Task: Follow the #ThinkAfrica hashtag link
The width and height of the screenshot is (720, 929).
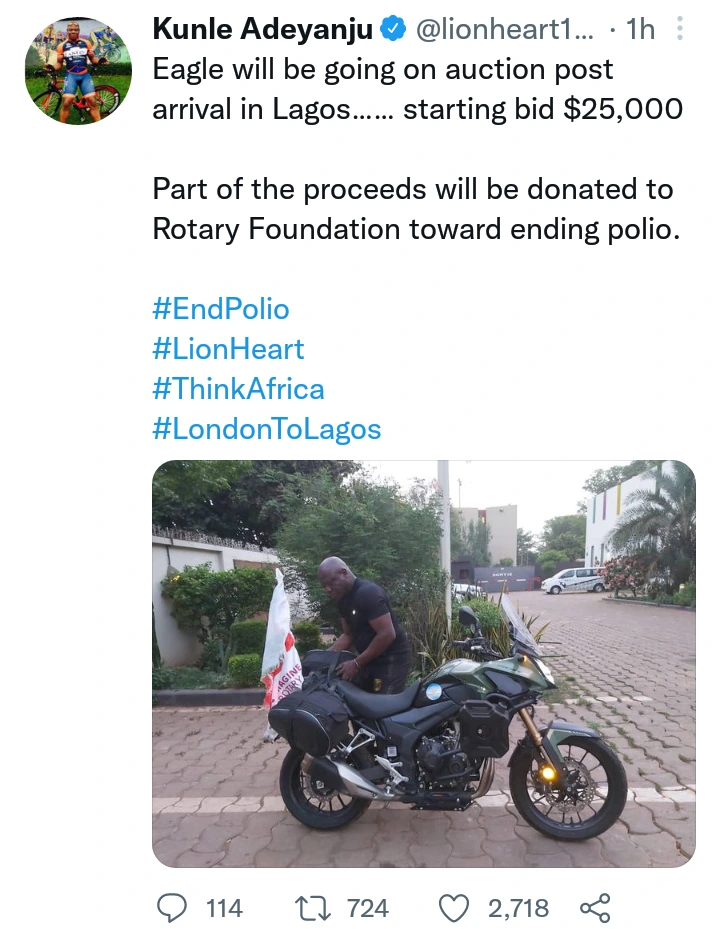Action: click(x=238, y=389)
